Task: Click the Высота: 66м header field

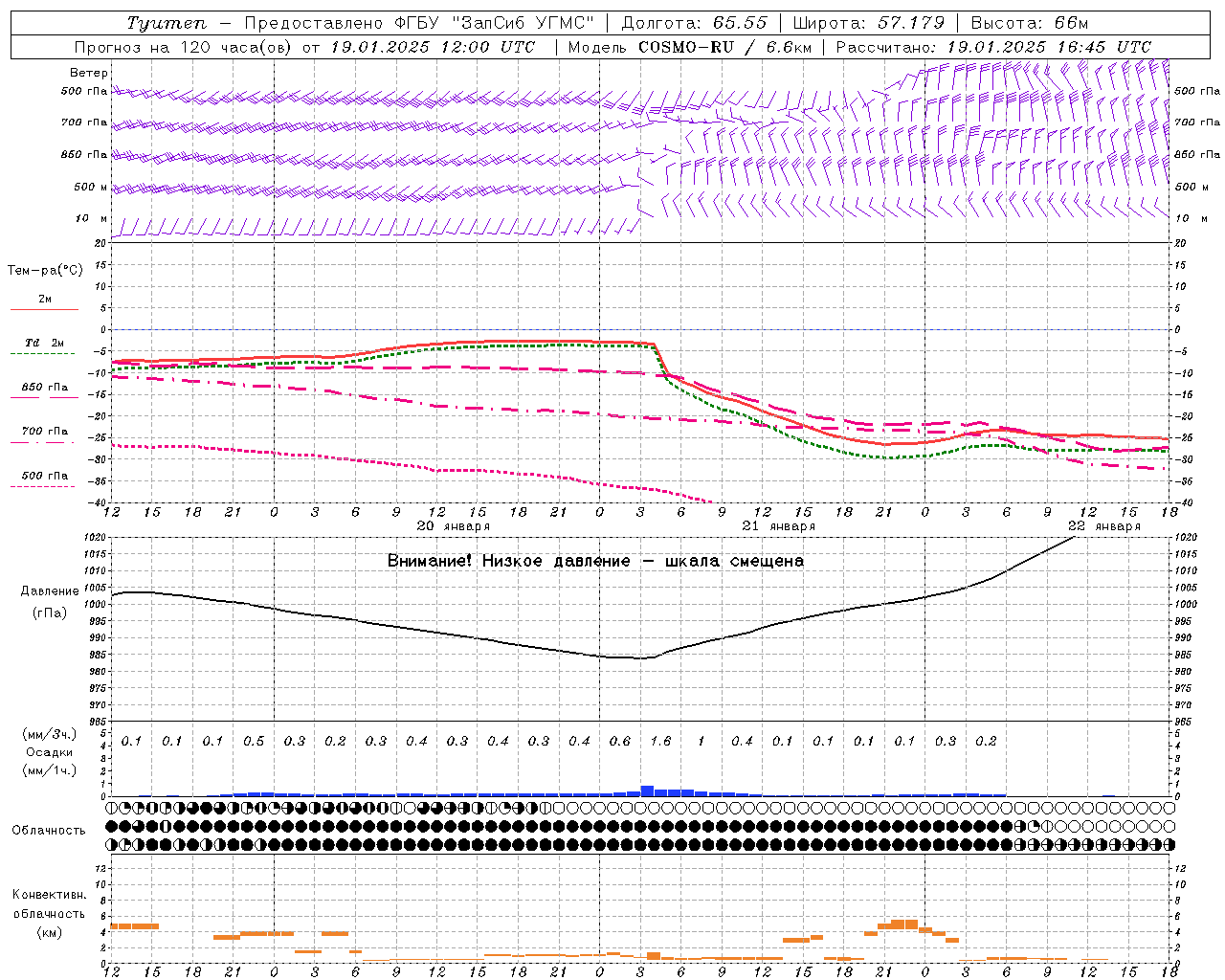Action: pos(1030,23)
